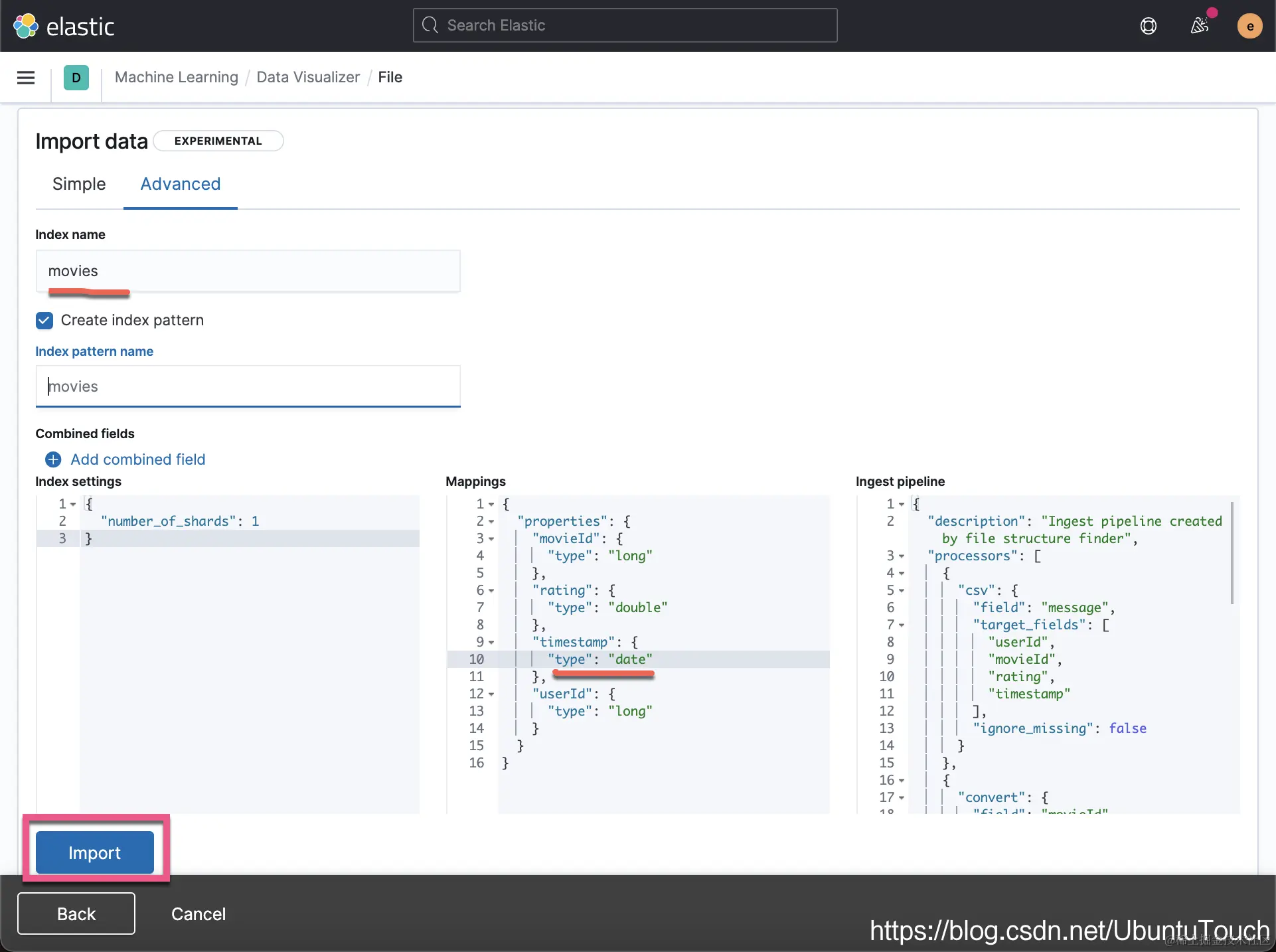Image resolution: width=1276 pixels, height=952 pixels.
Task: Open the hamburger navigation menu
Action: point(26,78)
